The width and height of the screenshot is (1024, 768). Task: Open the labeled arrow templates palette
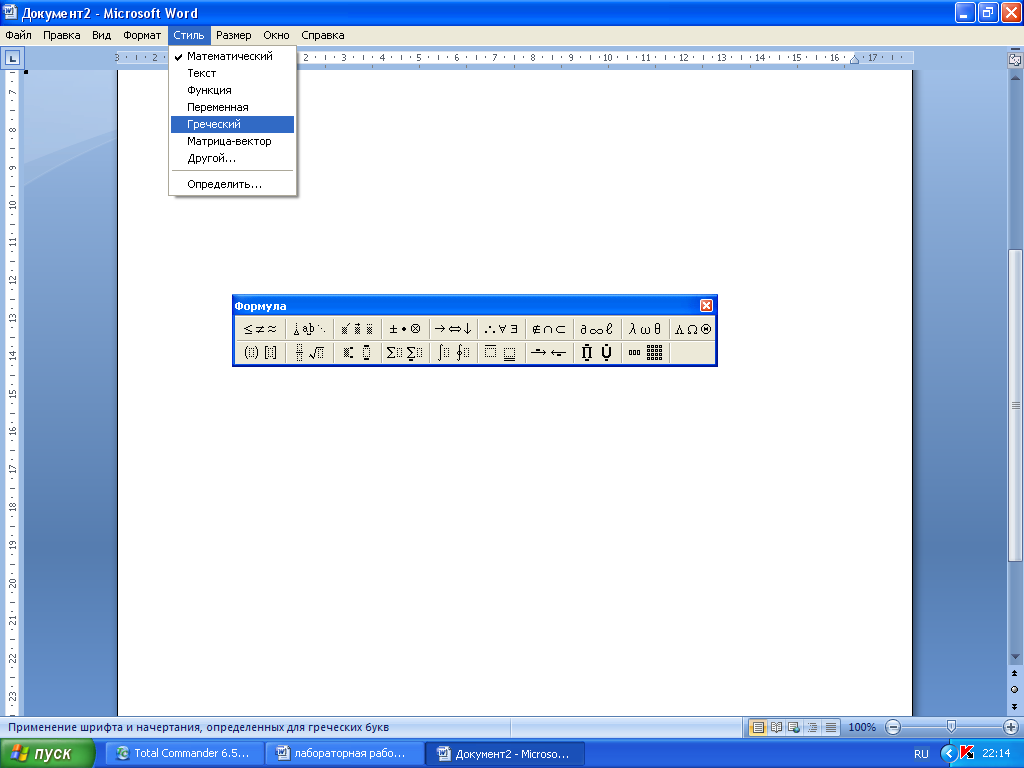pyautogui.click(x=549, y=353)
